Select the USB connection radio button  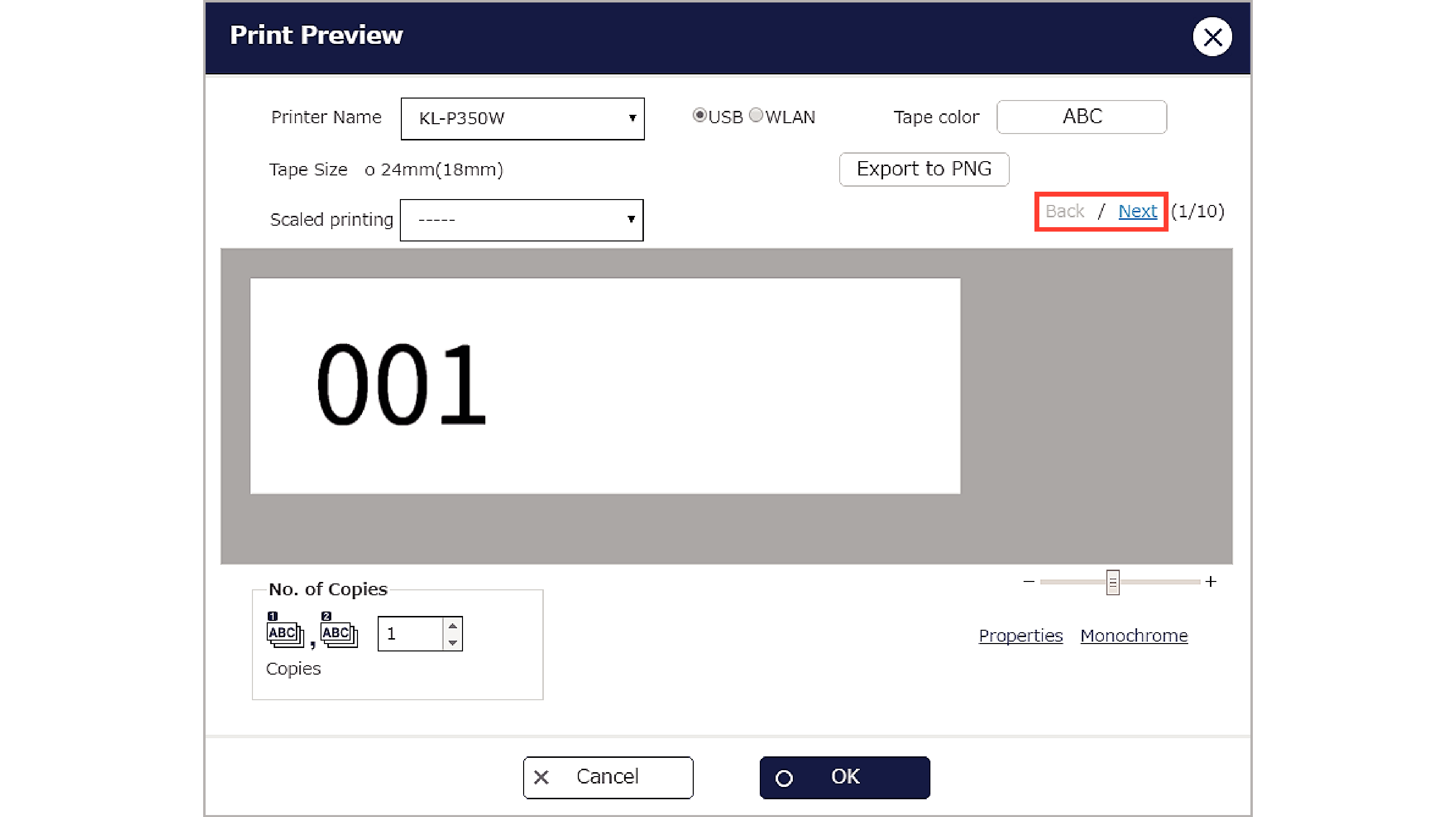tap(701, 116)
